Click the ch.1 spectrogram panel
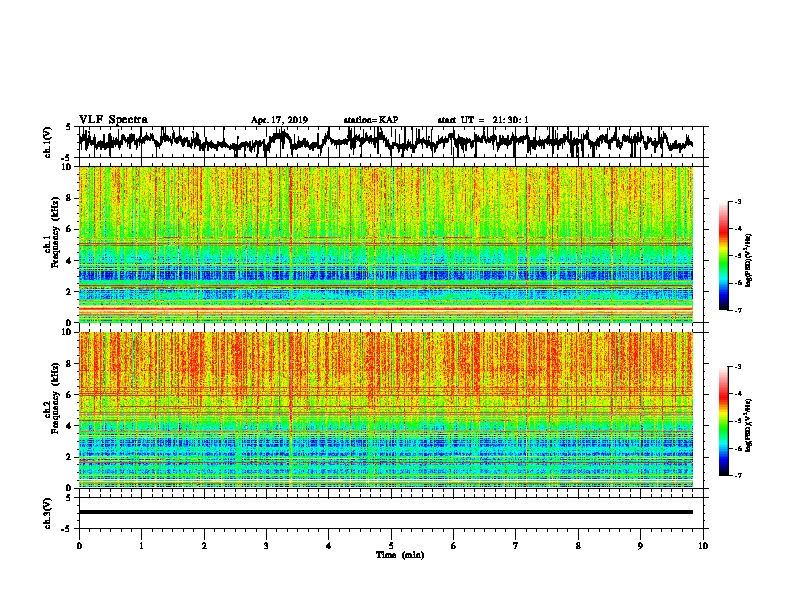Viewport: 792px width, 612px height. (386, 244)
